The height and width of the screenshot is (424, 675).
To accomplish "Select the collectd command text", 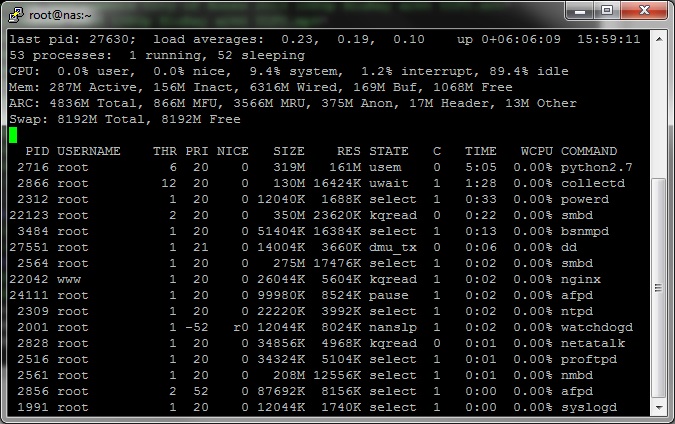I will tap(593, 183).
